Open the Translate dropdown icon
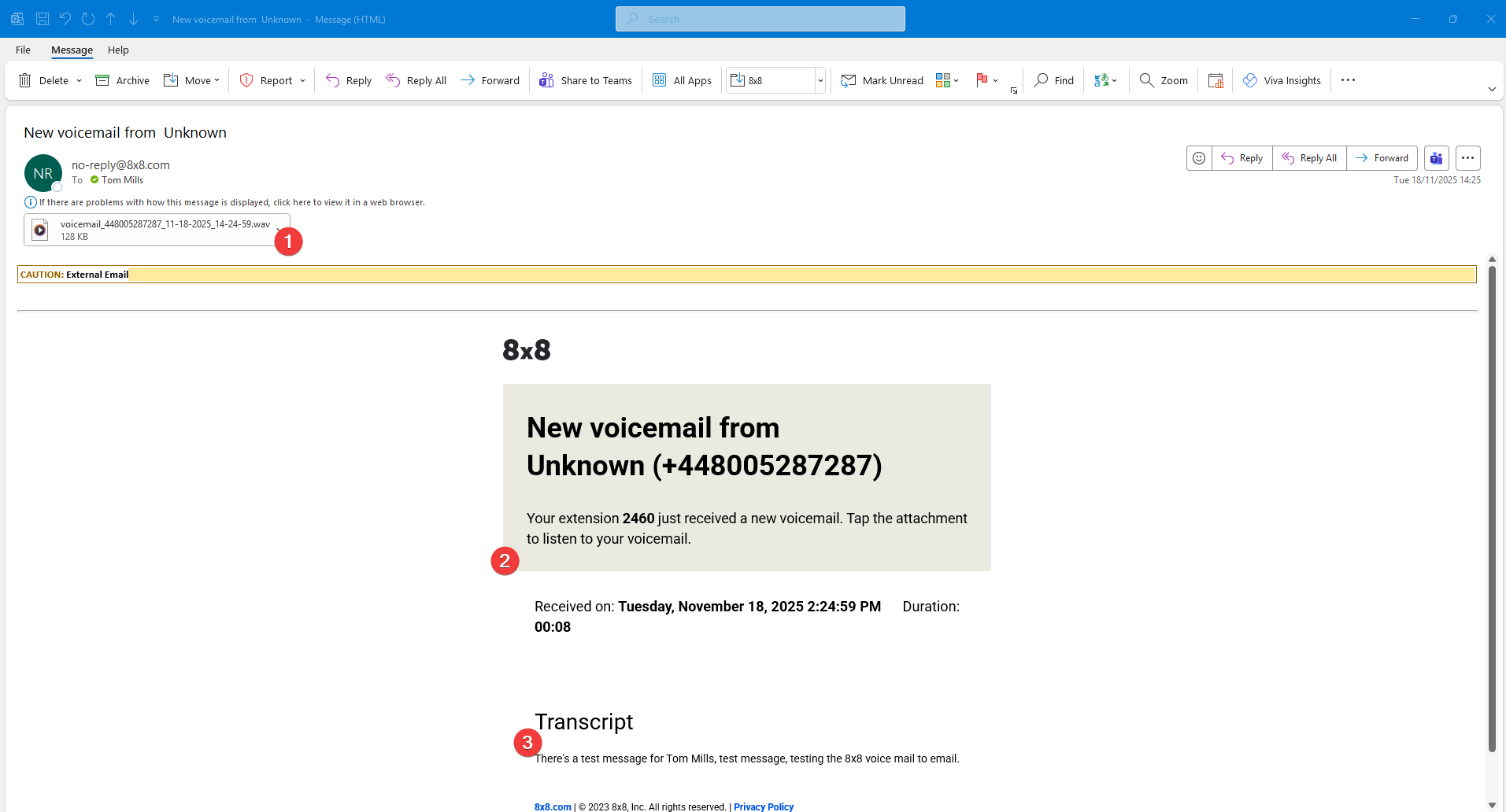The width and height of the screenshot is (1506, 812). tap(1105, 80)
